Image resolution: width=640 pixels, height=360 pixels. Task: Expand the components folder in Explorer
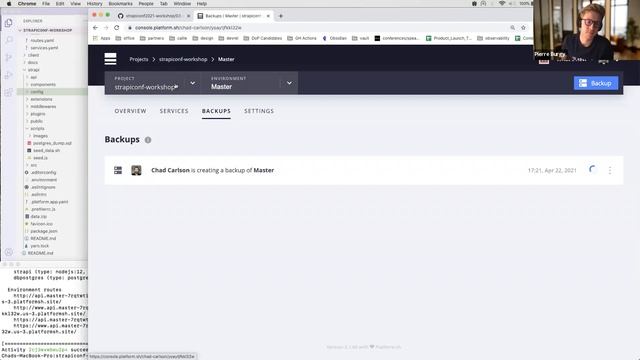(x=43, y=84)
